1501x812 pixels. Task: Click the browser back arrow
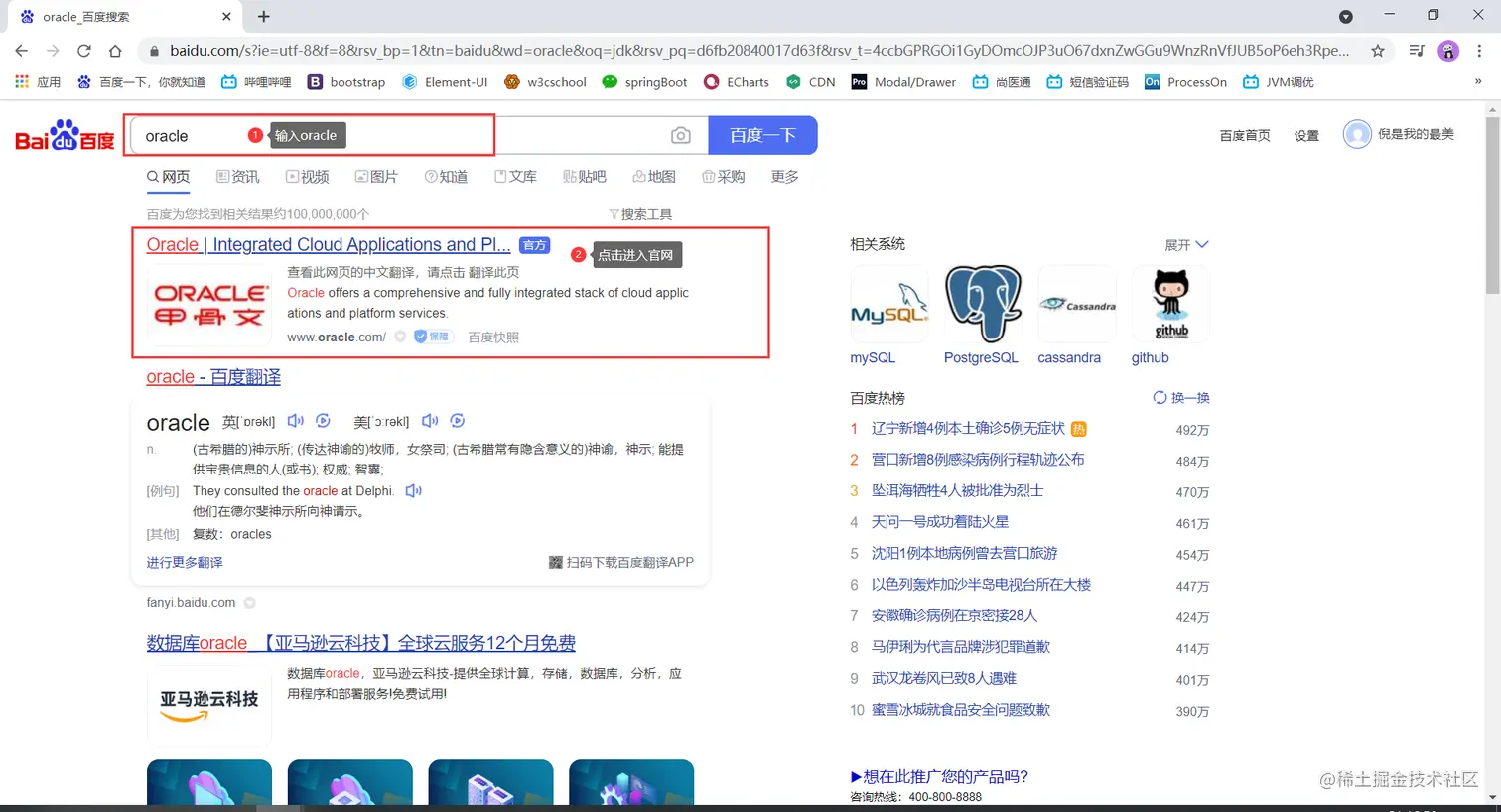tap(22, 51)
